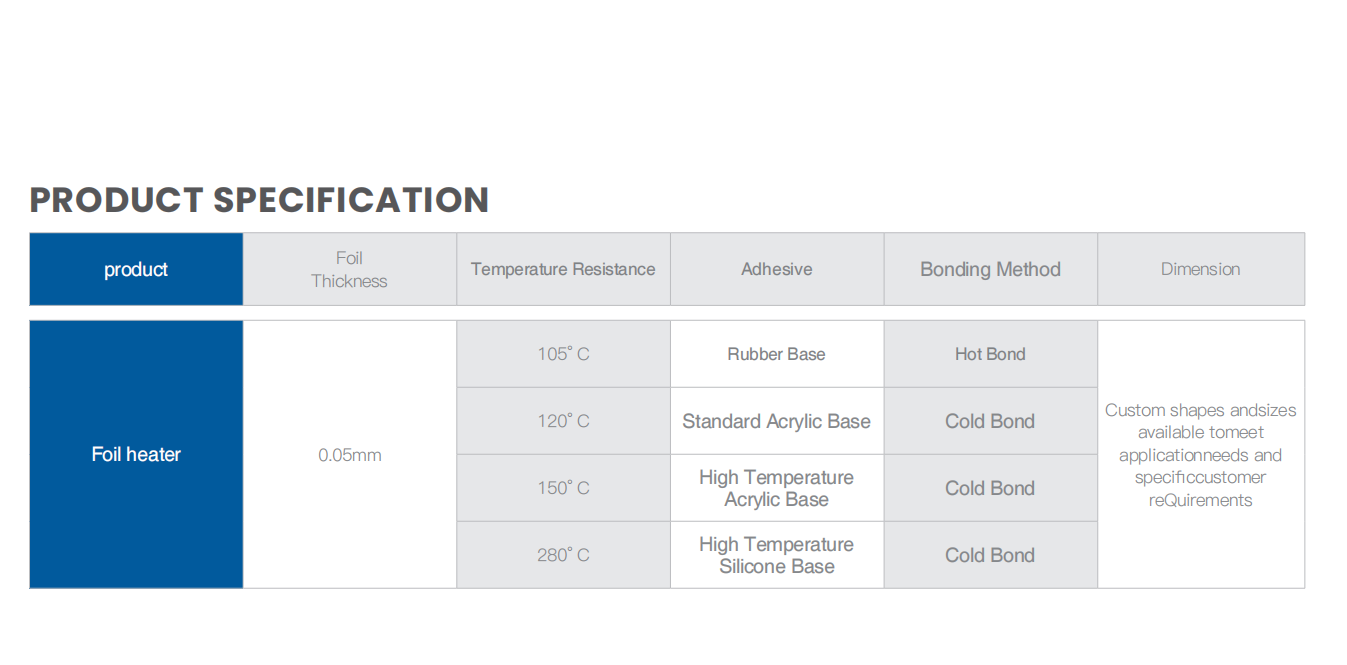Click the 280°C temperature cell
The height and width of the screenshot is (665, 1347).
coord(563,555)
